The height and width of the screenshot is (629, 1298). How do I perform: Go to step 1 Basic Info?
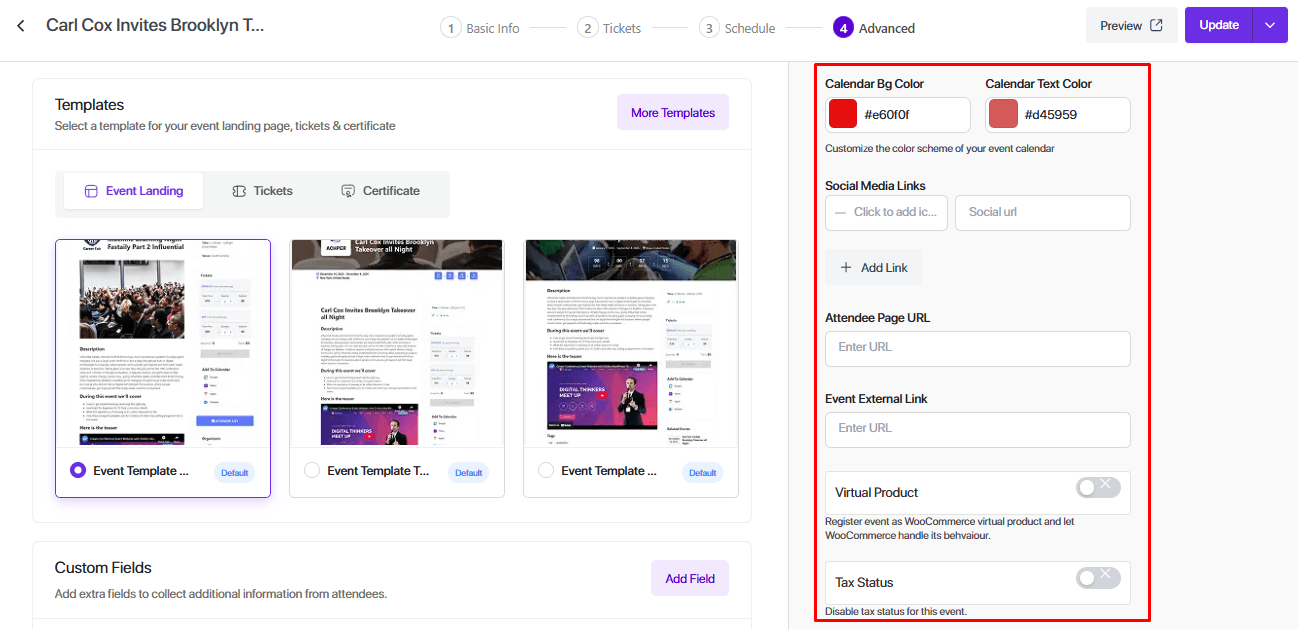480,28
